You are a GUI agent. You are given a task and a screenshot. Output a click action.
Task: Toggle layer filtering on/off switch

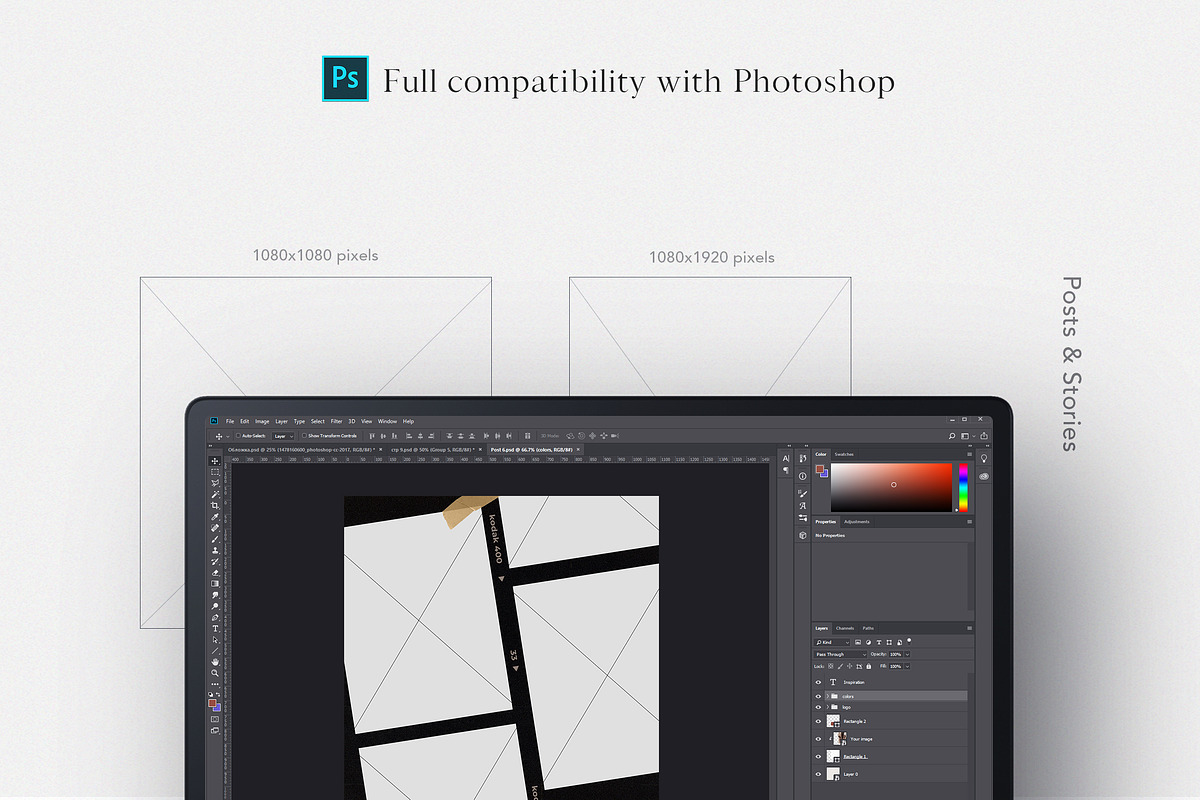(909, 640)
